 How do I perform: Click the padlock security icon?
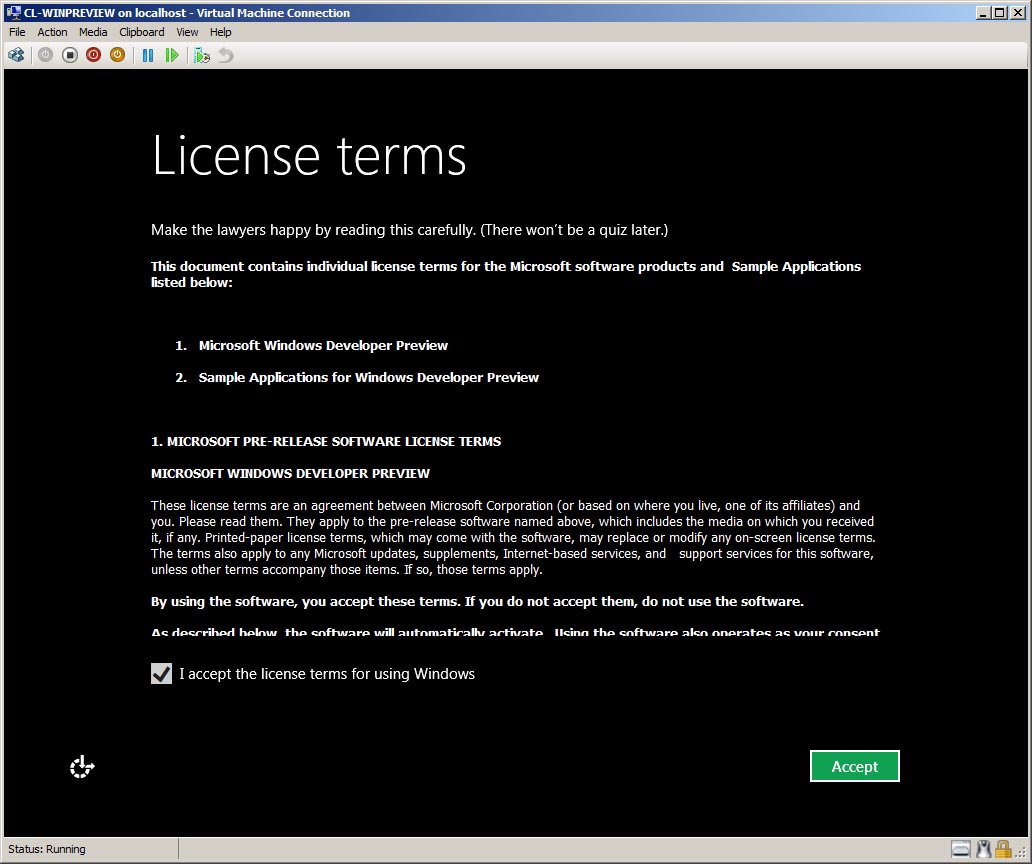click(1001, 849)
